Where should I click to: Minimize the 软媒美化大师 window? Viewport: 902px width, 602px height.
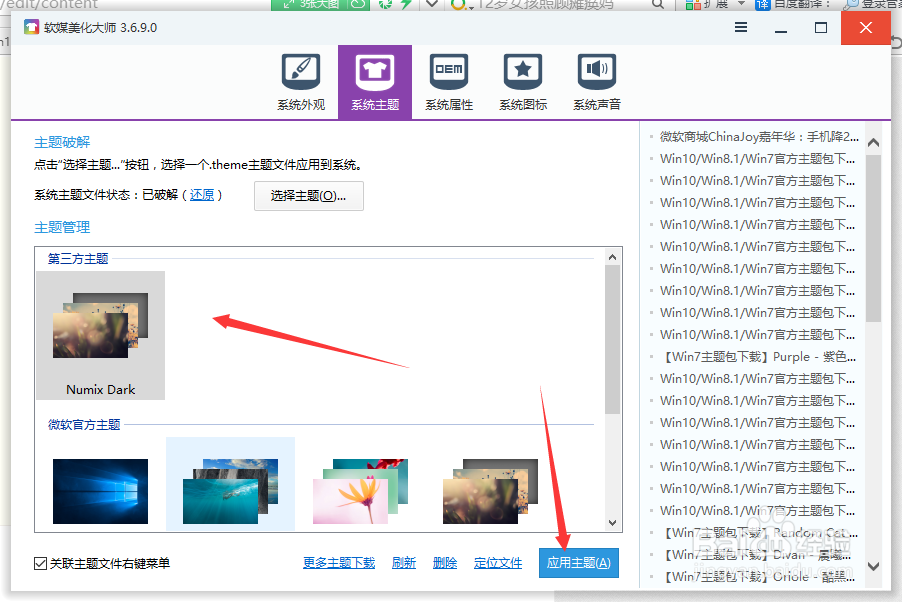click(x=781, y=28)
